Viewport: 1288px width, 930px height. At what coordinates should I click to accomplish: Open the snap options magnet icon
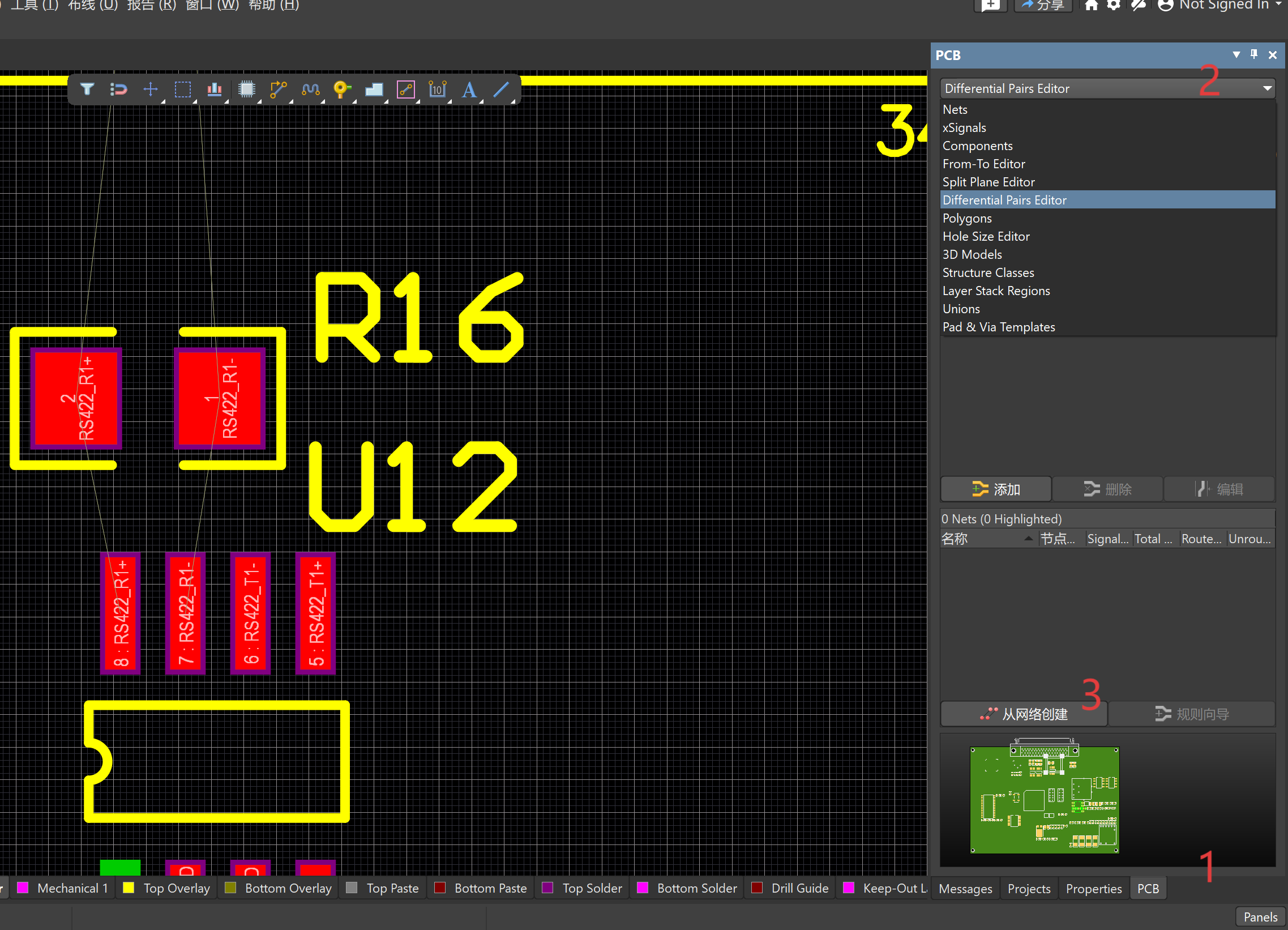coord(119,89)
